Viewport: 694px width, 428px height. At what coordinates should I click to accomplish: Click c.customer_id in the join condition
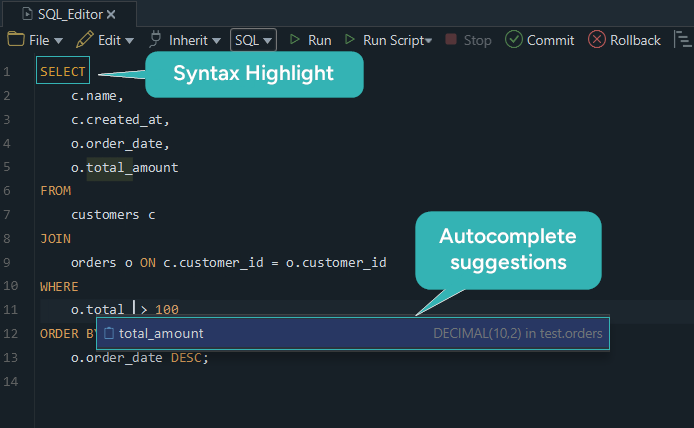point(213,263)
